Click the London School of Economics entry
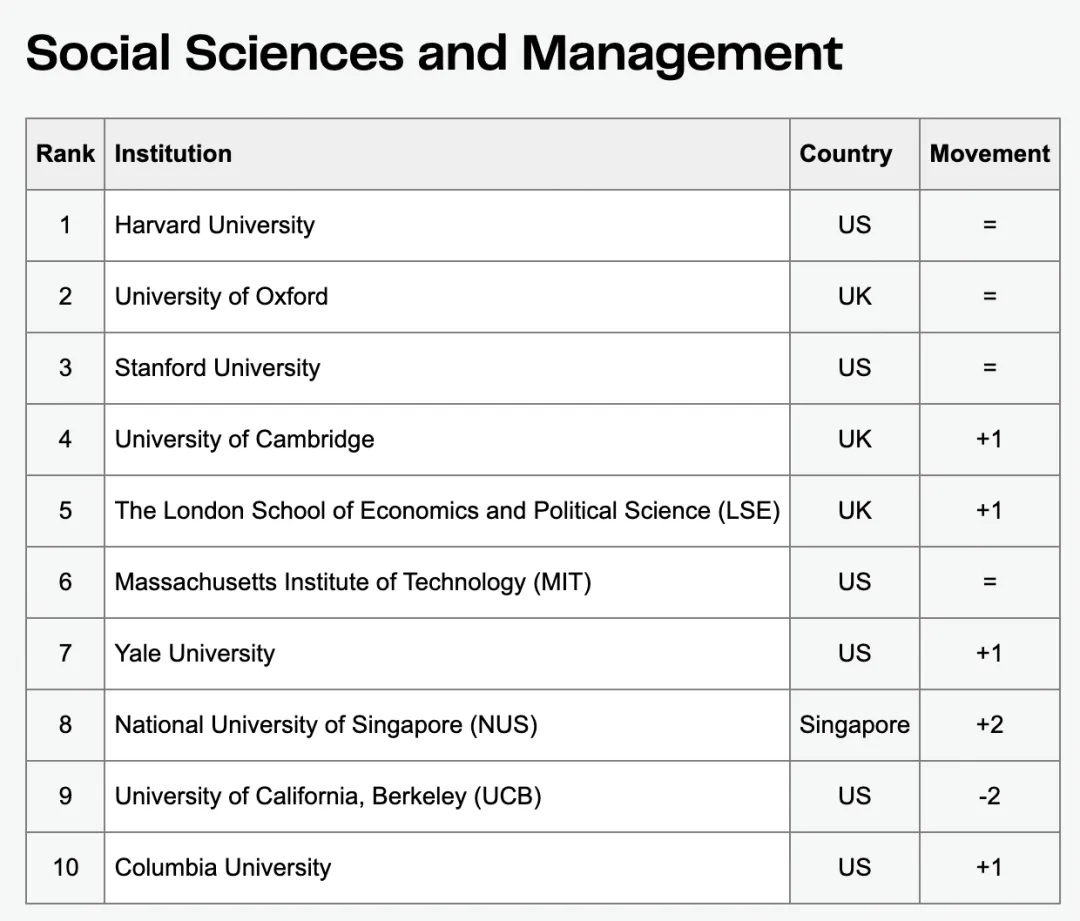The width and height of the screenshot is (1080, 921). click(446, 511)
